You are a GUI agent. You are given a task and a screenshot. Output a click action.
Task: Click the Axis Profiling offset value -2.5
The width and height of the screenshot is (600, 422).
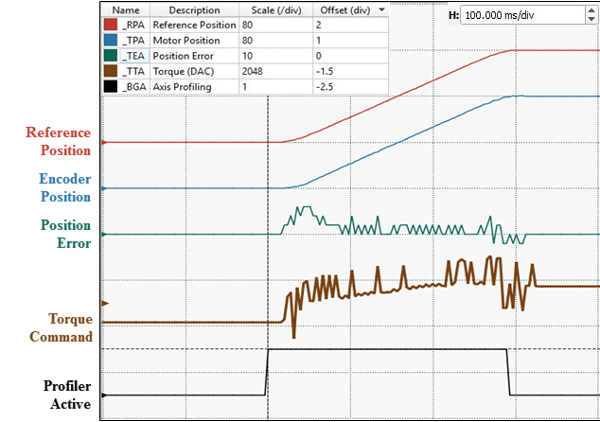pos(326,87)
